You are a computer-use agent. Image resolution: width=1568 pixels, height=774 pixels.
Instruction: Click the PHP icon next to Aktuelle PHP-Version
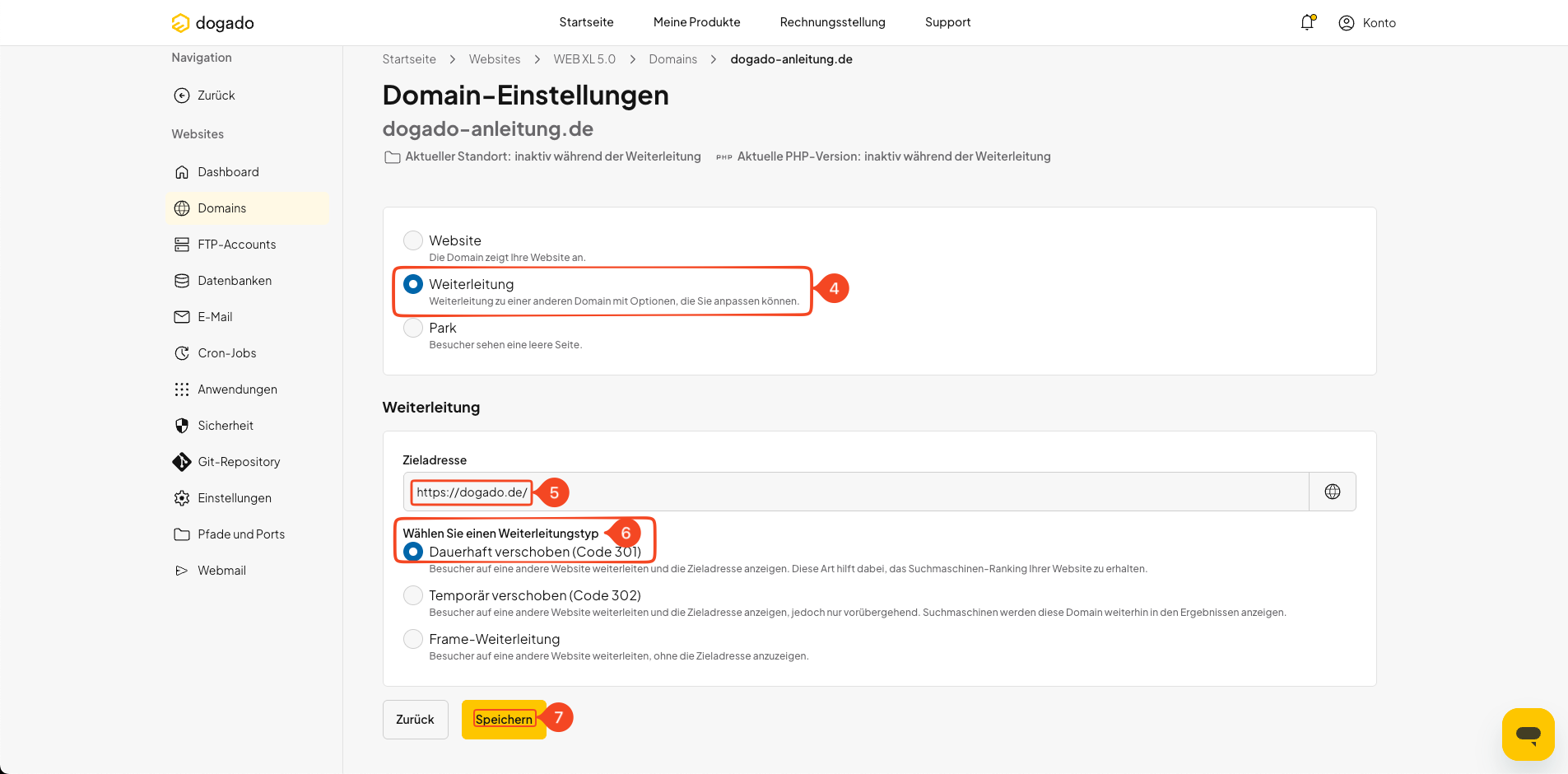point(724,157)
